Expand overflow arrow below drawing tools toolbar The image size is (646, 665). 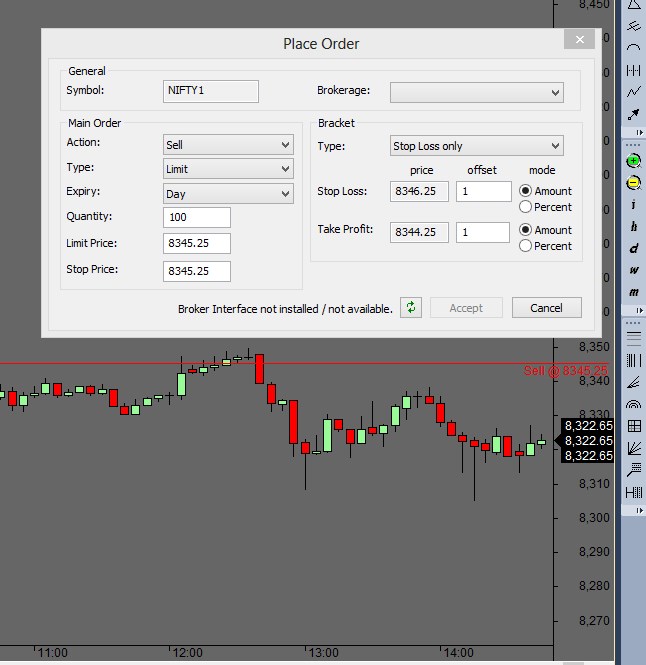pos(639,133)
